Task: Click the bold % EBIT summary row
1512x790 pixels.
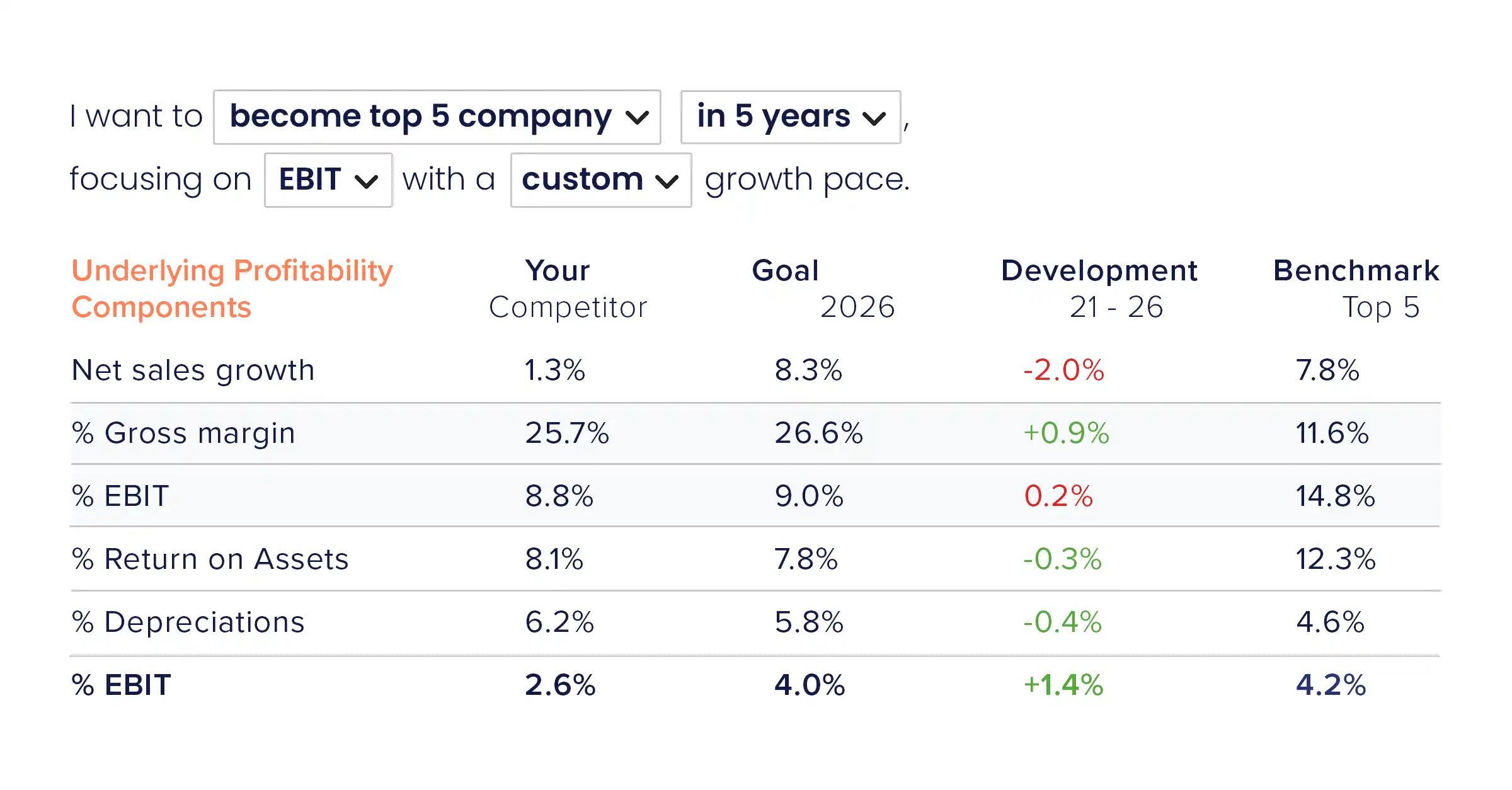Action: [755, 685]
